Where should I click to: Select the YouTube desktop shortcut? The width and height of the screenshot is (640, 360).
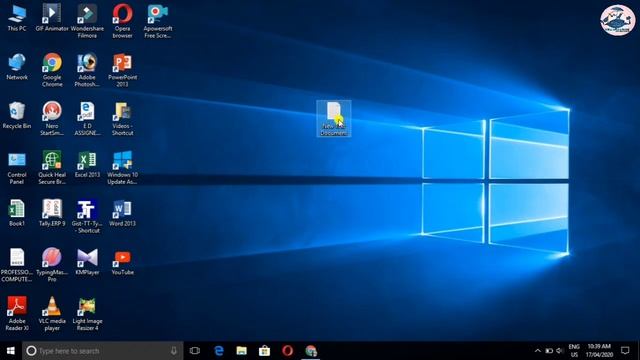[x=122, y=262]
